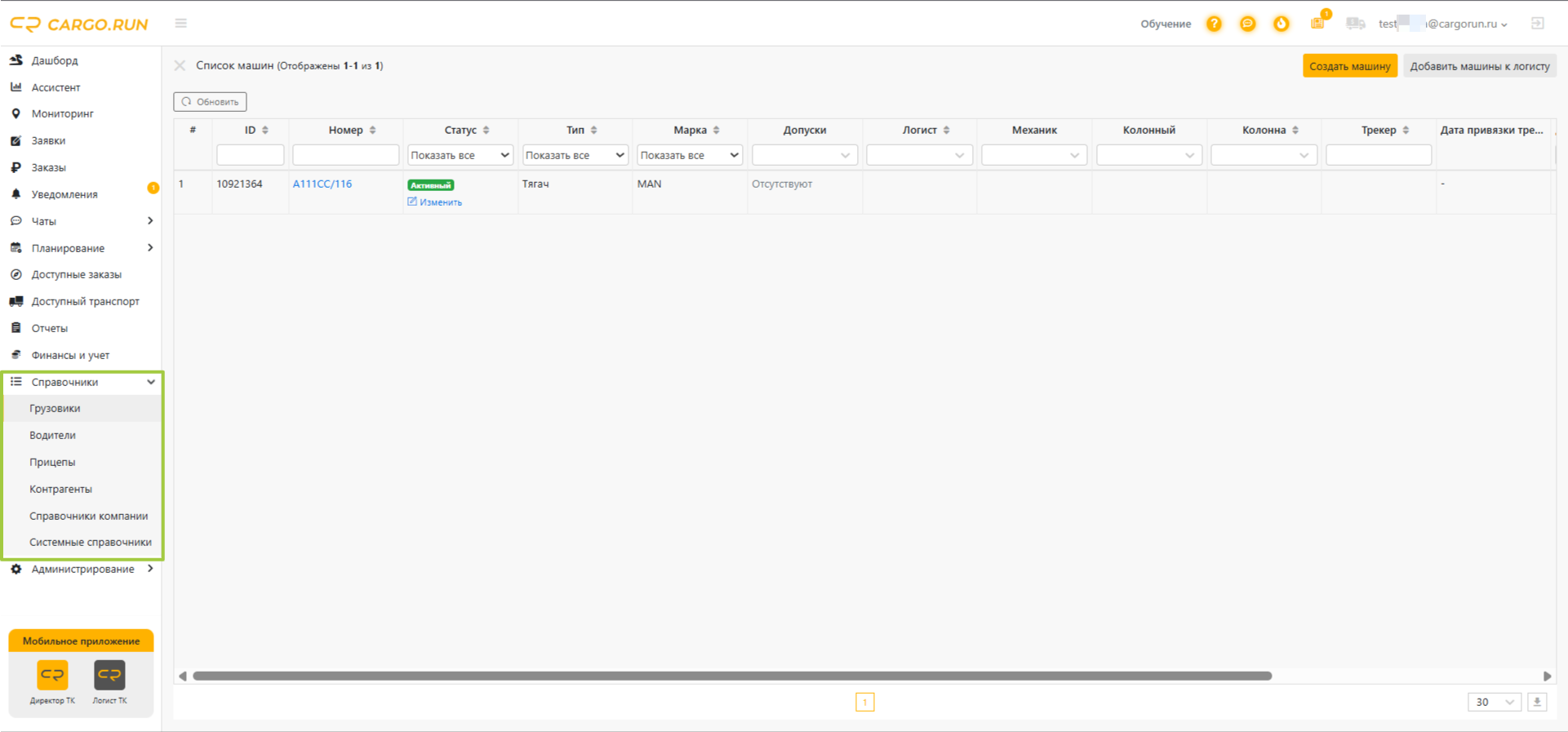
Task: Open the Тип filter dropdown
Action: pos(575,155)
